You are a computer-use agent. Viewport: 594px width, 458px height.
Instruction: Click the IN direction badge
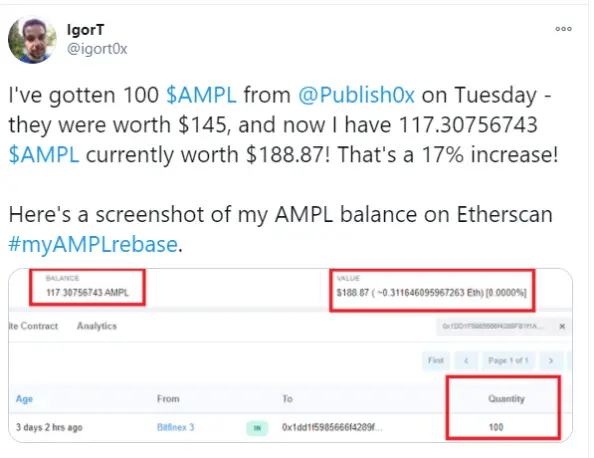(x=257, y=428)
